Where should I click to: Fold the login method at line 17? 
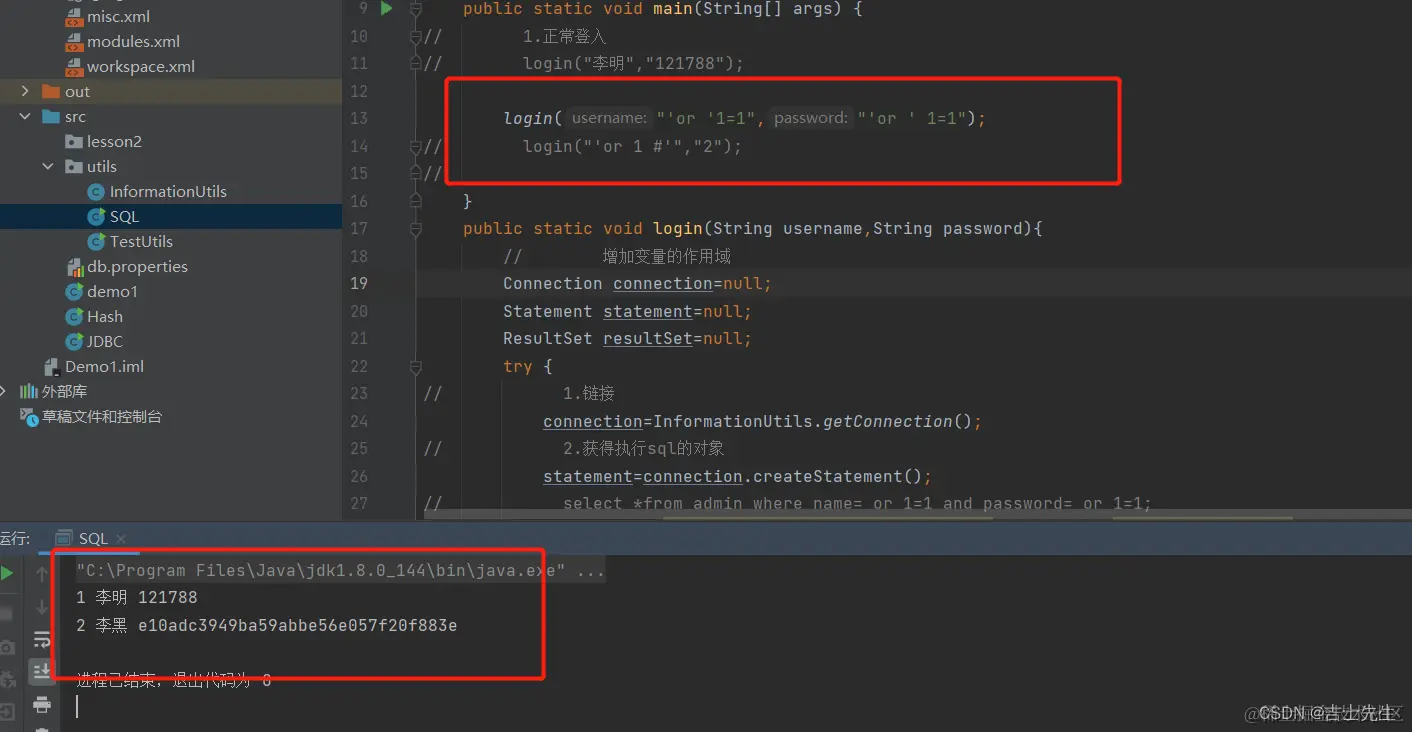pos(415,229)
